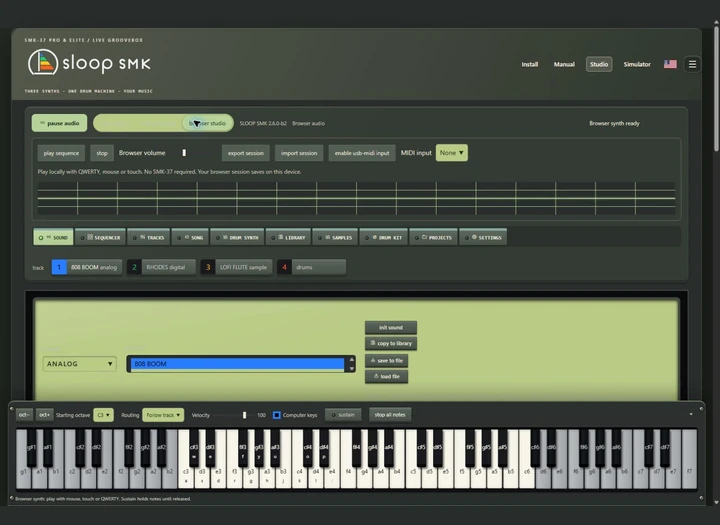Select track 2 RHODES digital
720x525 pixels.
coord(161,267)
